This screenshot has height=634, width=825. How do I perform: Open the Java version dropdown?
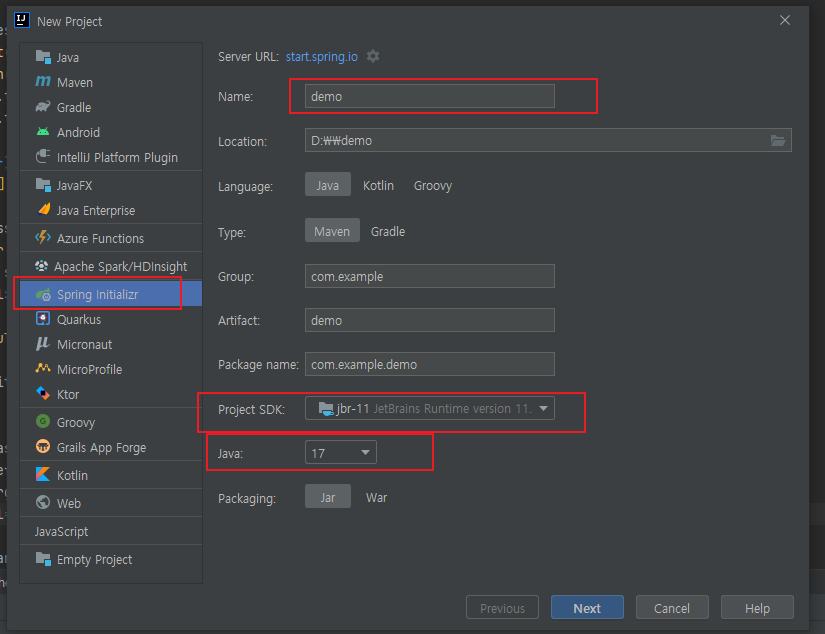click(340, 452)
